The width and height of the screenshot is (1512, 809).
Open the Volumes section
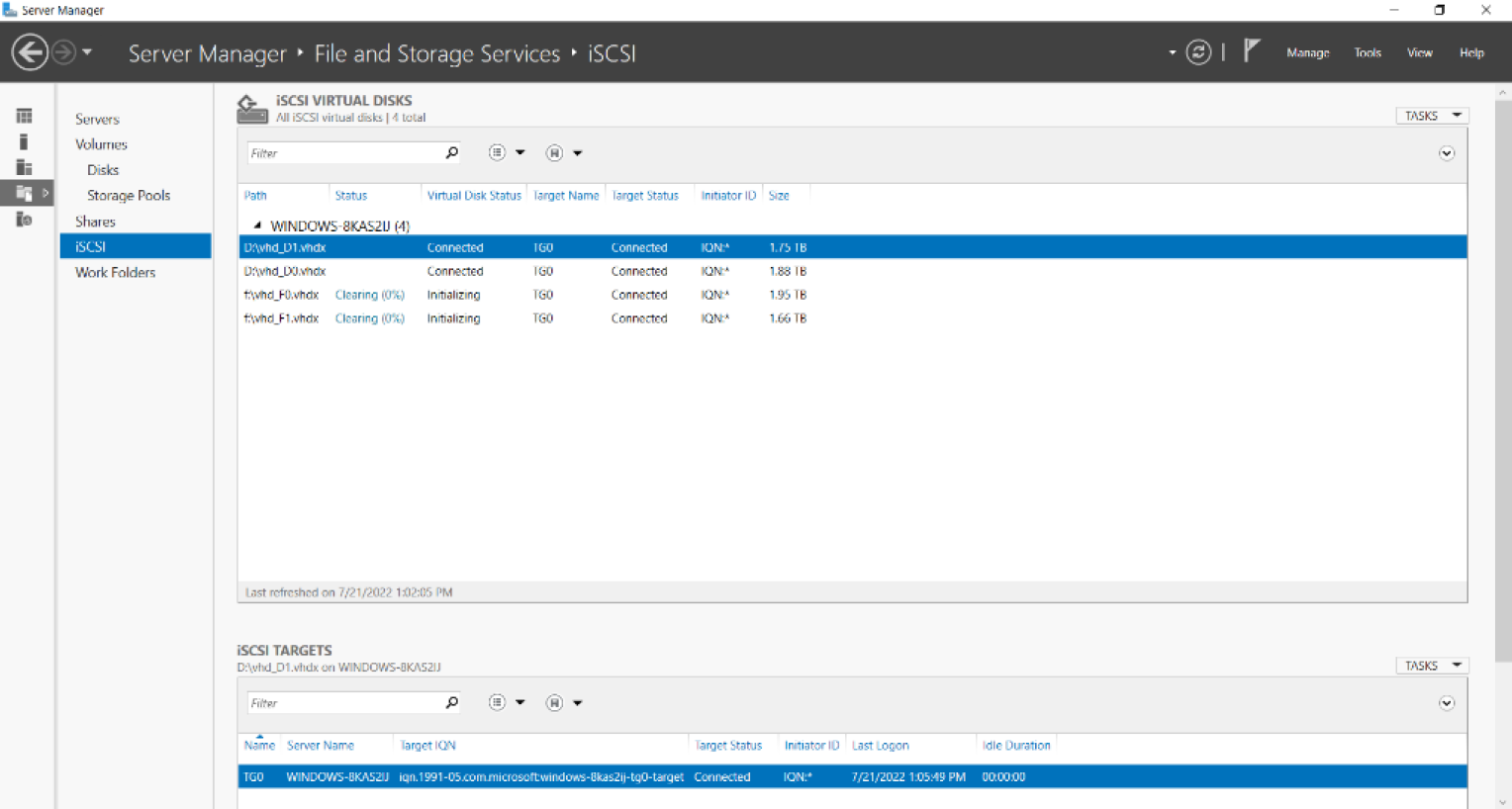point(101,144)
